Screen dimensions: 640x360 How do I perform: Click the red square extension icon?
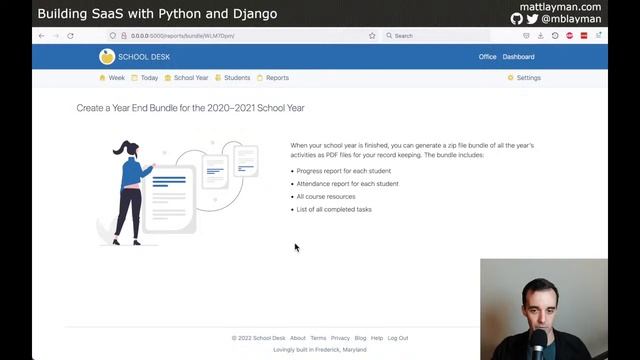click(x=584, y=36)
